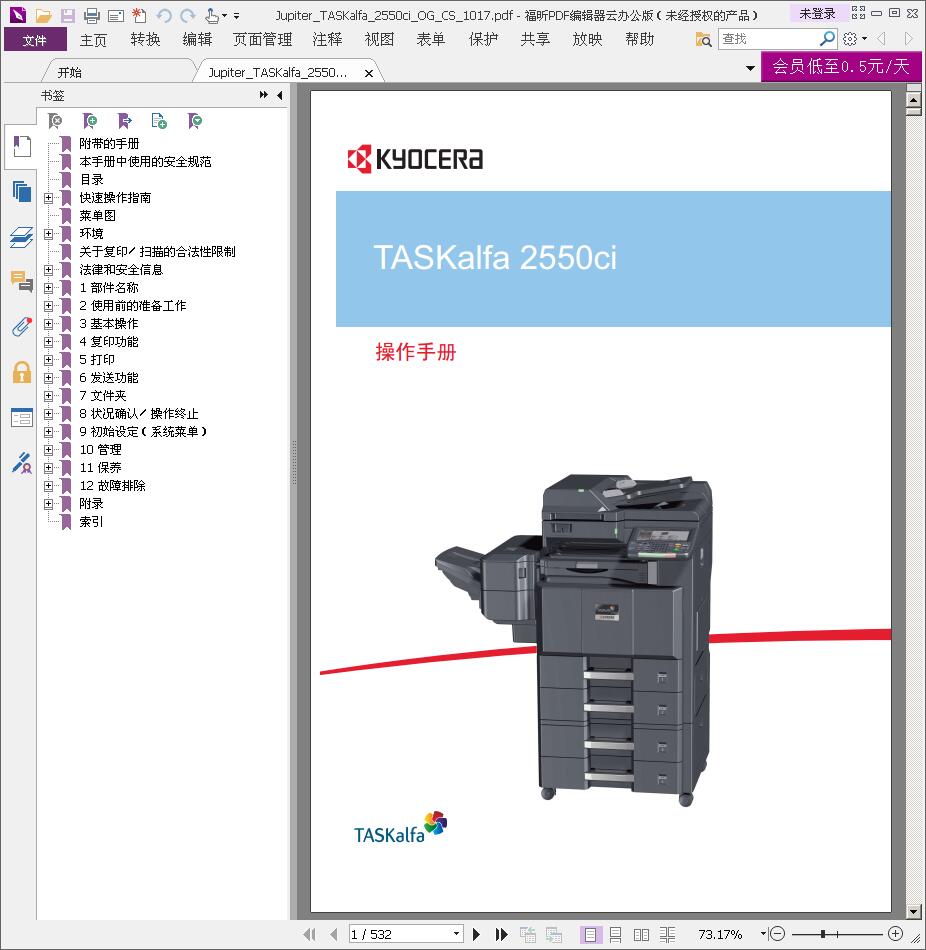
Task: Expand the 6 发送功能 bookmark
Action: coord(48,377)
